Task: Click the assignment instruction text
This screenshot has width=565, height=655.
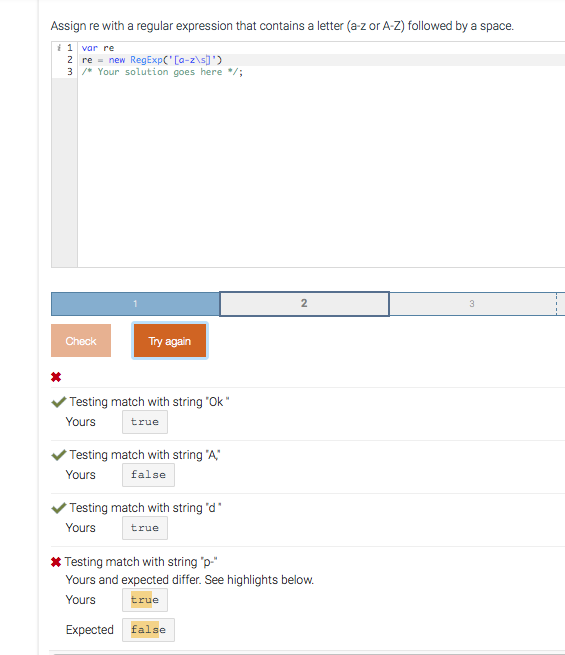Action: point(282,26)
